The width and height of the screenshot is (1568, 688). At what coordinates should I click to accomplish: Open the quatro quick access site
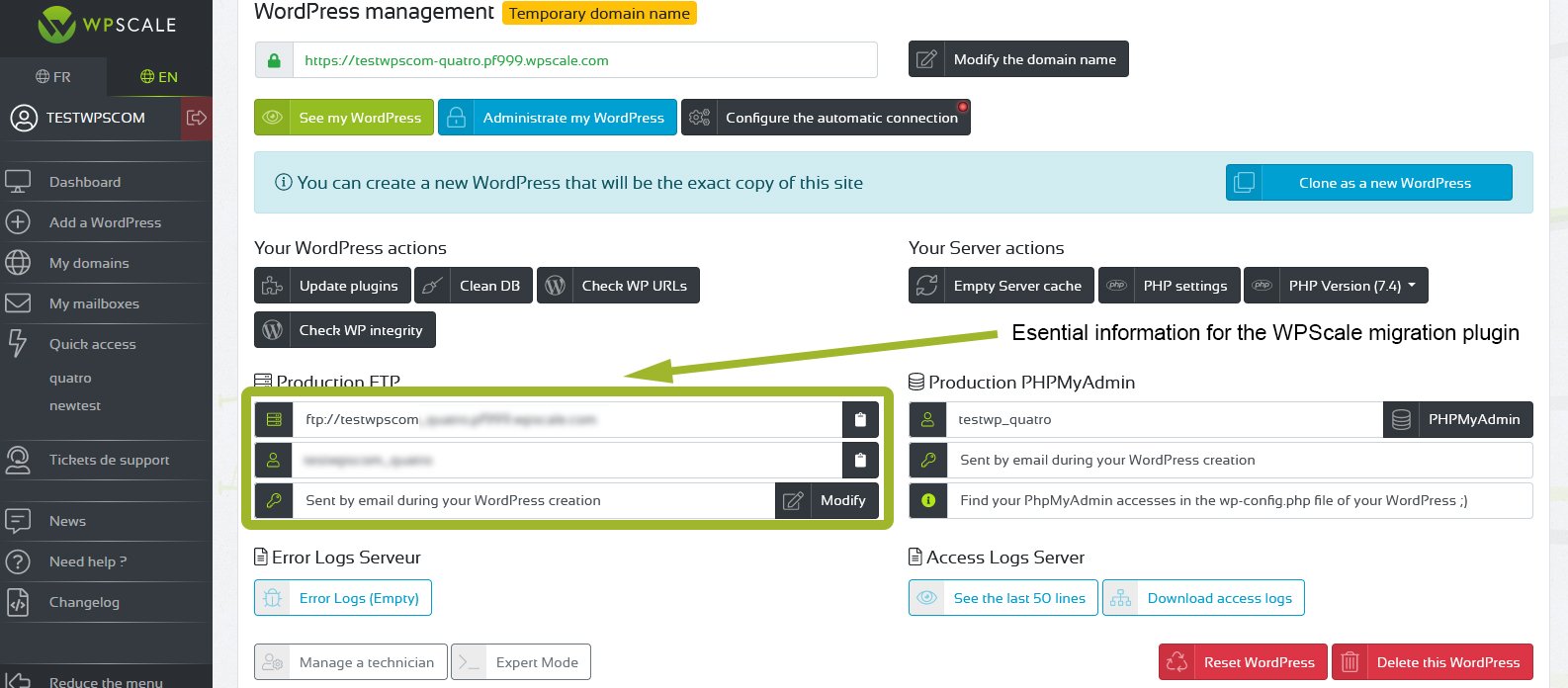[x=70, y=378]
